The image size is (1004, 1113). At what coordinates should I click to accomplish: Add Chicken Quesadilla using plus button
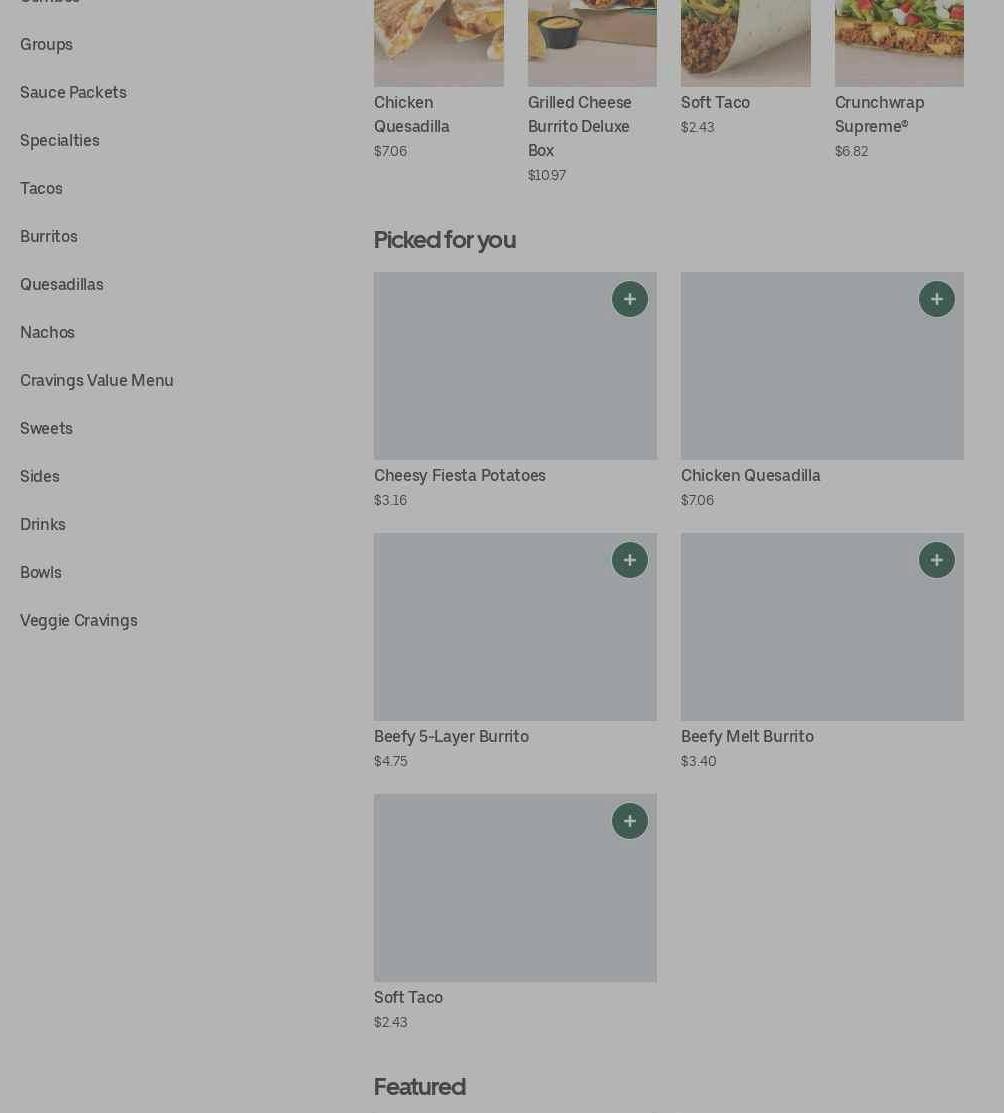937,299
